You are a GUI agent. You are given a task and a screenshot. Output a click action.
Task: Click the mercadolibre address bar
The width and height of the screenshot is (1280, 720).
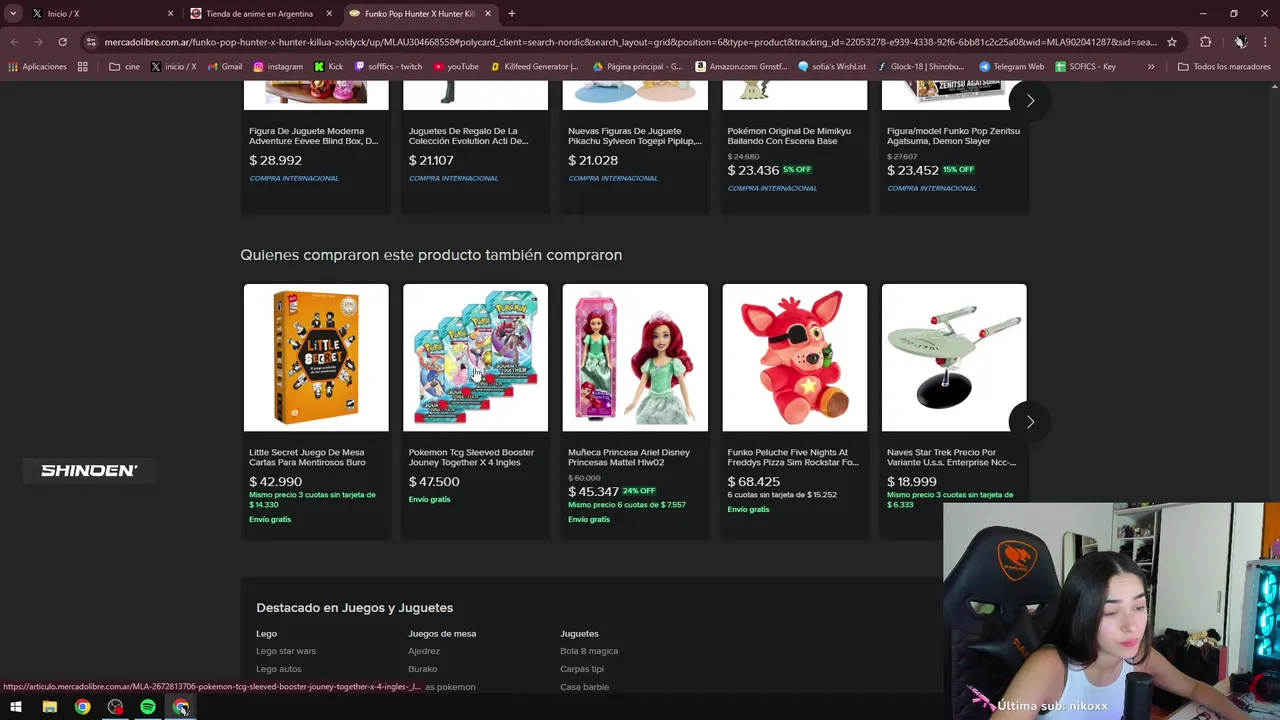point(630,42)
